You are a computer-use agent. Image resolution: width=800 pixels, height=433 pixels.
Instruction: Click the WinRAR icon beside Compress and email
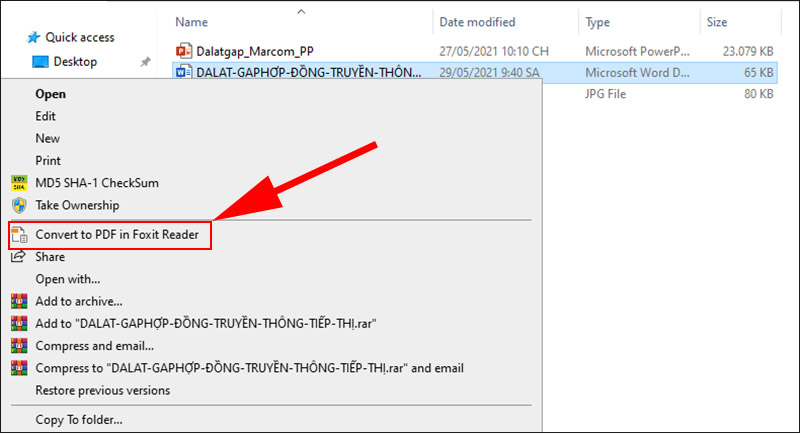(19, 346)
